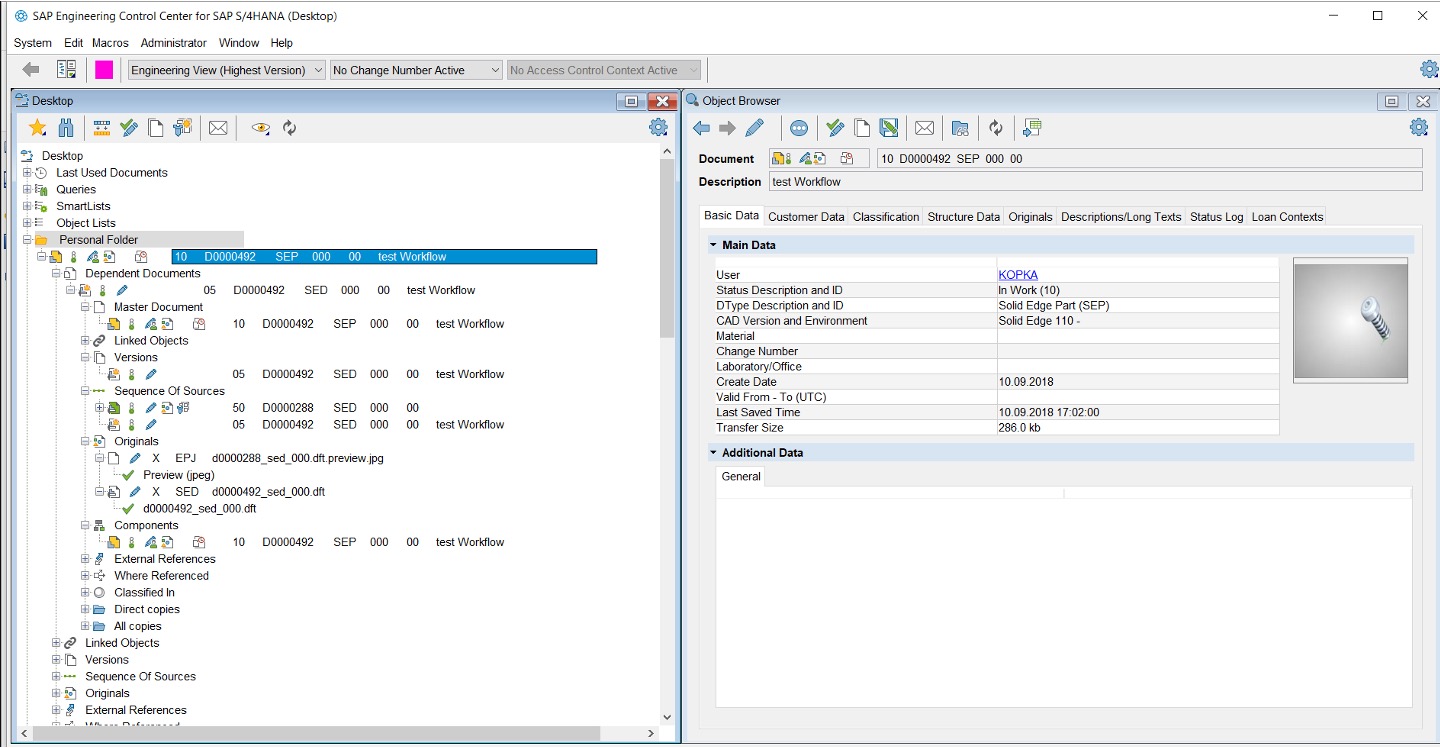Viewport: 1440px width, 748px height.
Task: Click the KOPKA user link
Action: coord(1018,275)
